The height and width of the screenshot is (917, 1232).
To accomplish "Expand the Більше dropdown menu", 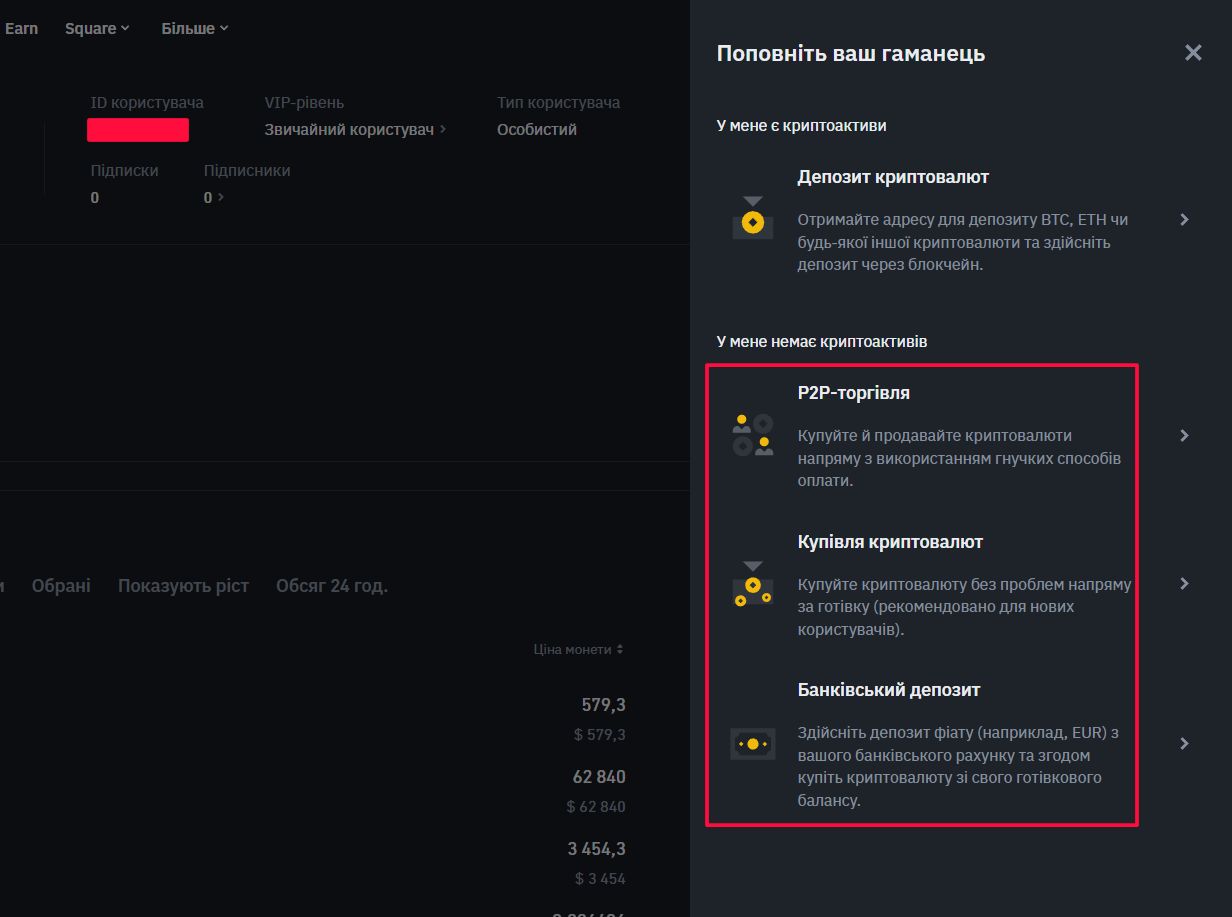I will click(195, 28).
